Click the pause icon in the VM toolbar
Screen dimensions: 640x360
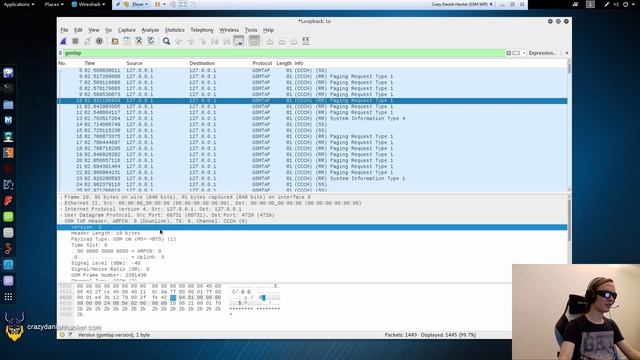pyautogui.click(x=157, y=4)
